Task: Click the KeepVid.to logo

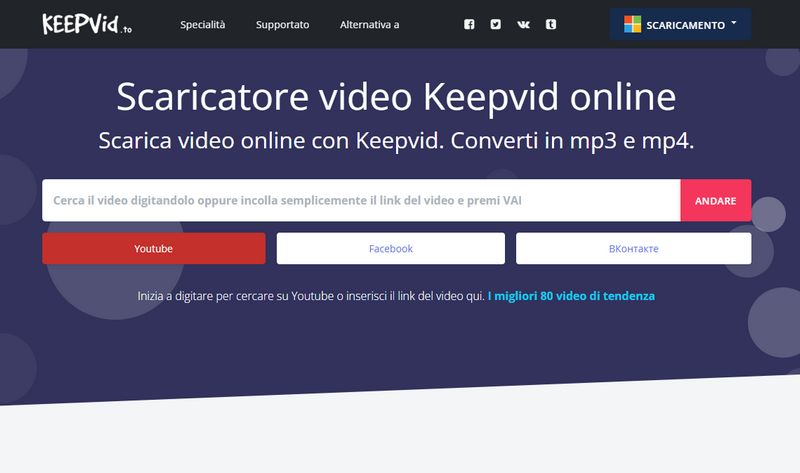Action: [87, 24]
